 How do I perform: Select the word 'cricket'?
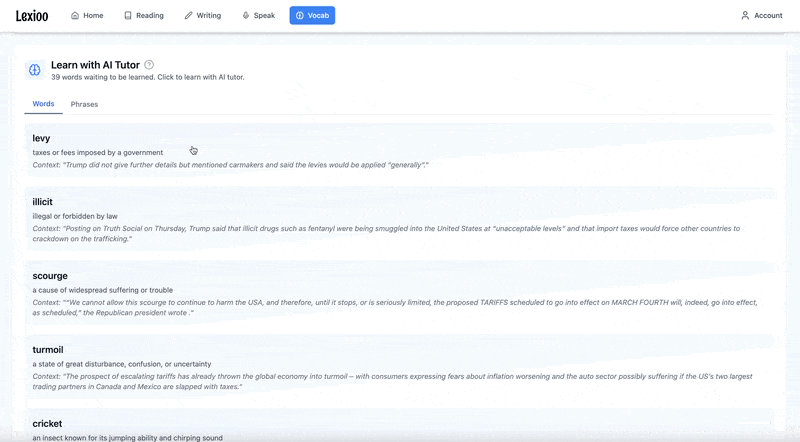click(x=47, y=424)
